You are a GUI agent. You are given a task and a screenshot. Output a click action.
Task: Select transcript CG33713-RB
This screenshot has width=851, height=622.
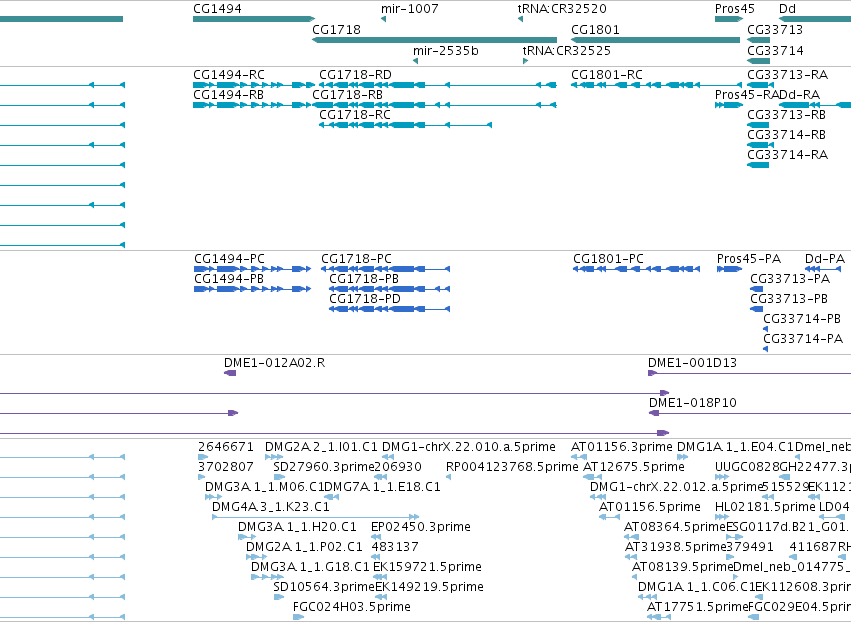tap(758, 125)
